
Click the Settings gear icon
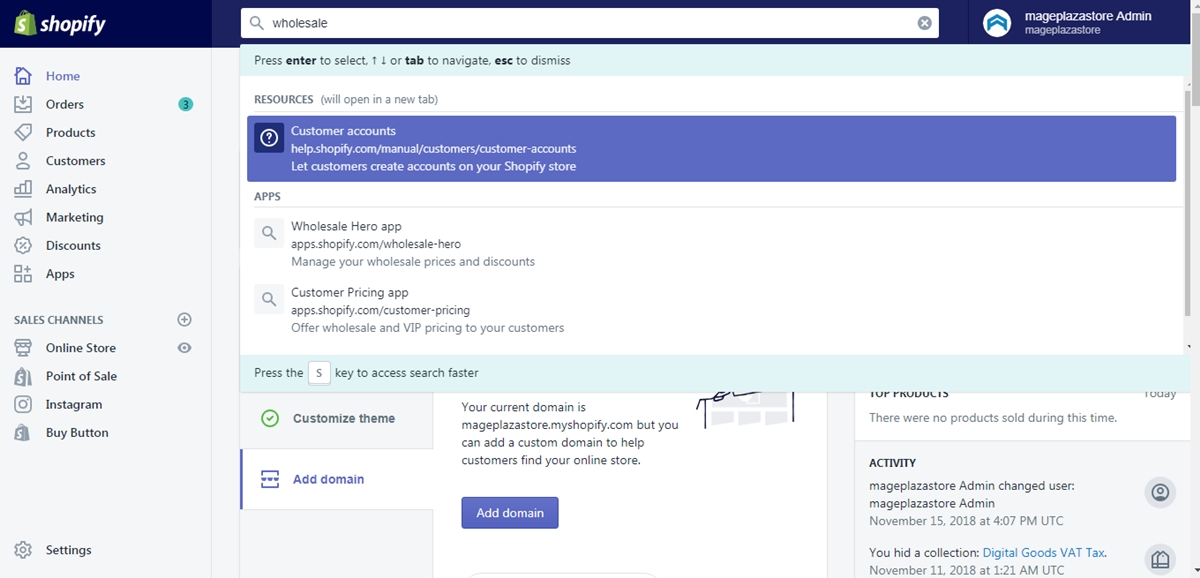click(x=23, y=550)
